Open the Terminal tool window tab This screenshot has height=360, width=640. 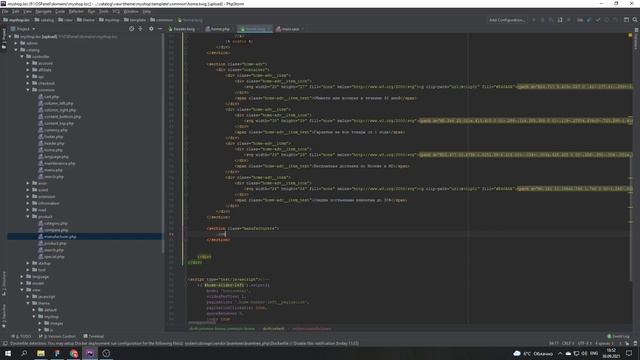tap(94, 336)
